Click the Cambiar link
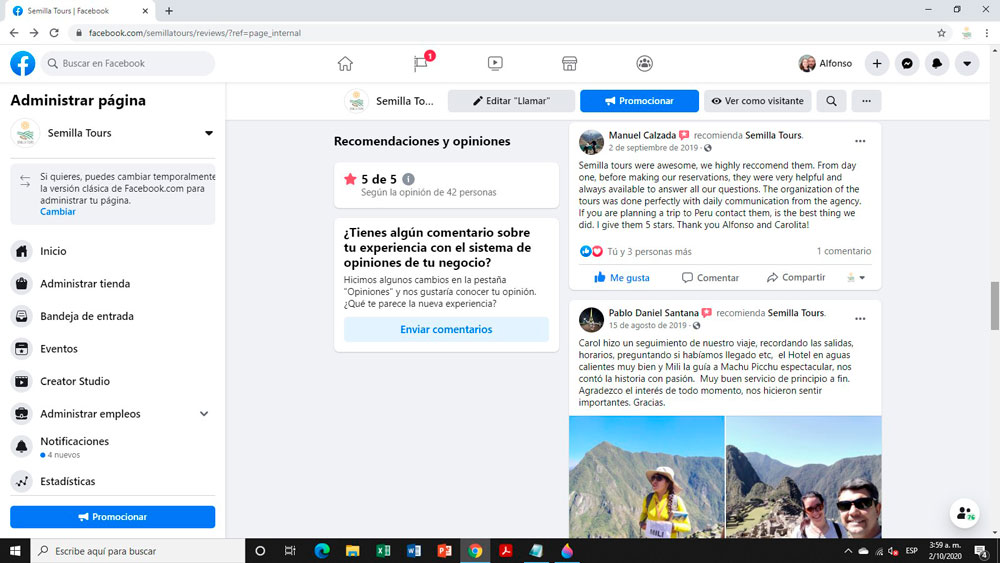 (x=57, y=212)
